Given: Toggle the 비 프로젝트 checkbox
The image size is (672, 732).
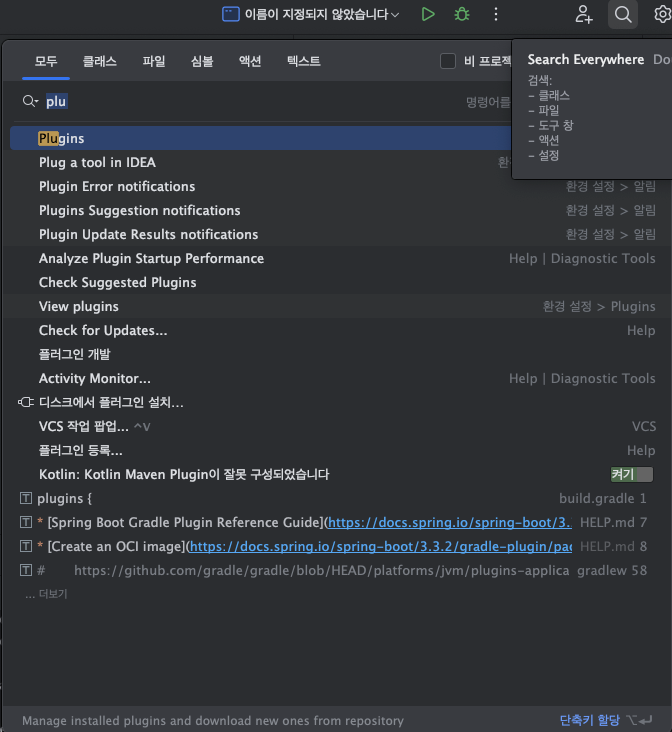Looking at the screenshot, I should click(x=448, y=61).
